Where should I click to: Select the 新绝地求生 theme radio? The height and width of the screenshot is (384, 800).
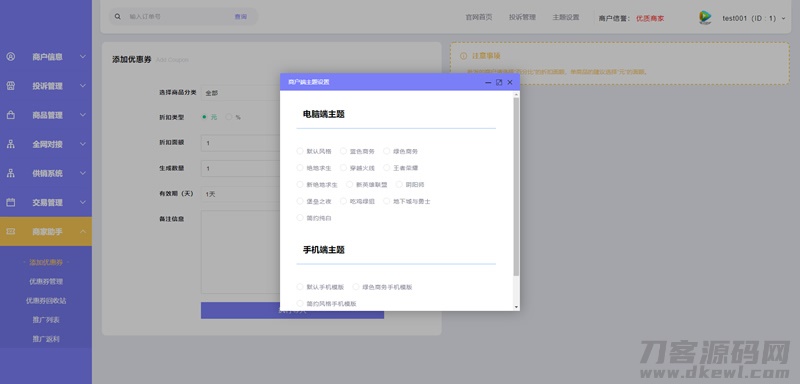300,184
